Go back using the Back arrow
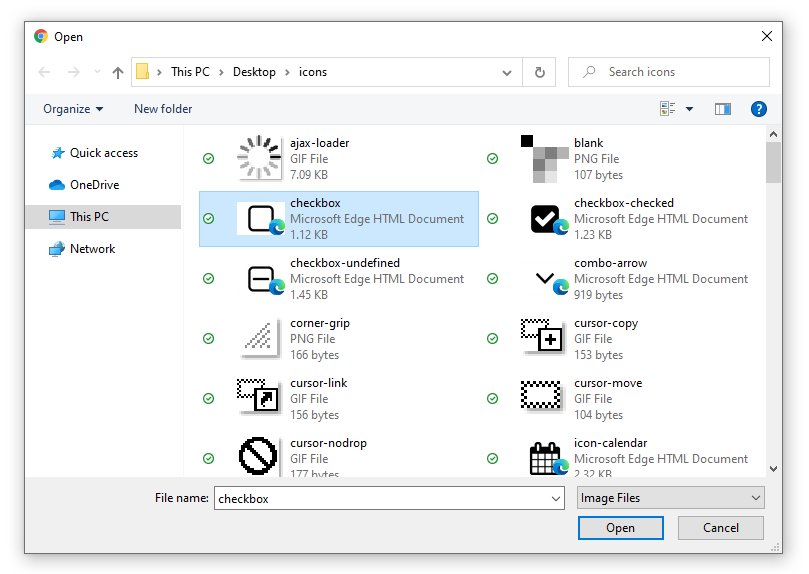 (44, 72)
